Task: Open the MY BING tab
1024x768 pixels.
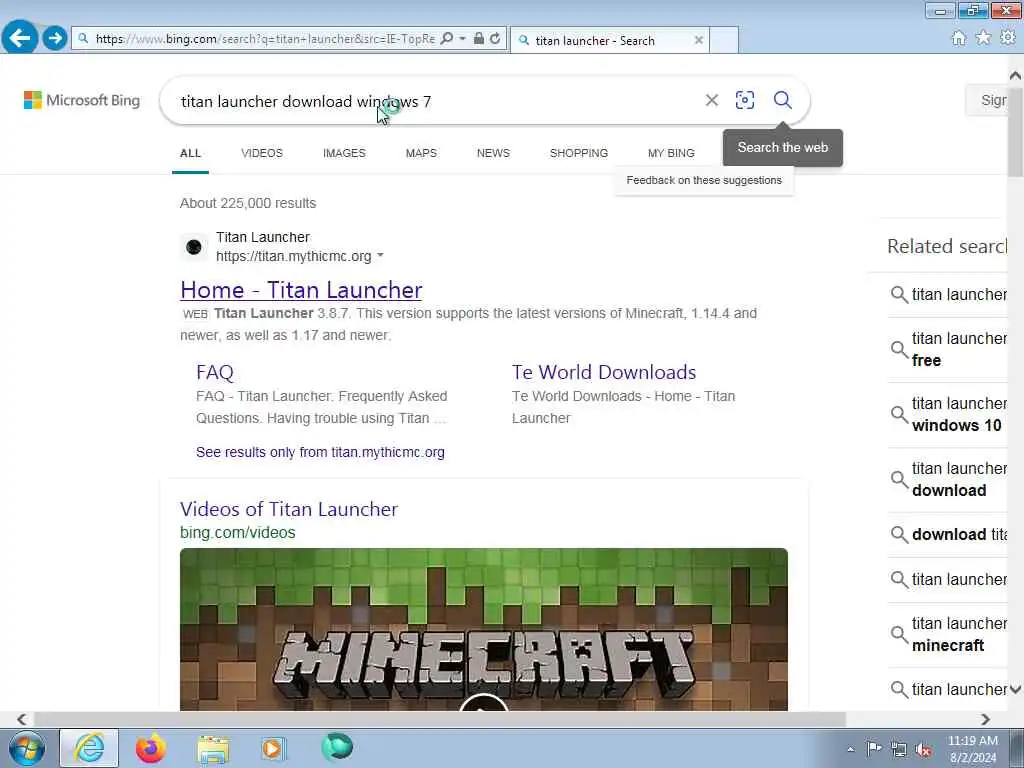Action: pyautogui.click(x=671, y=153)
